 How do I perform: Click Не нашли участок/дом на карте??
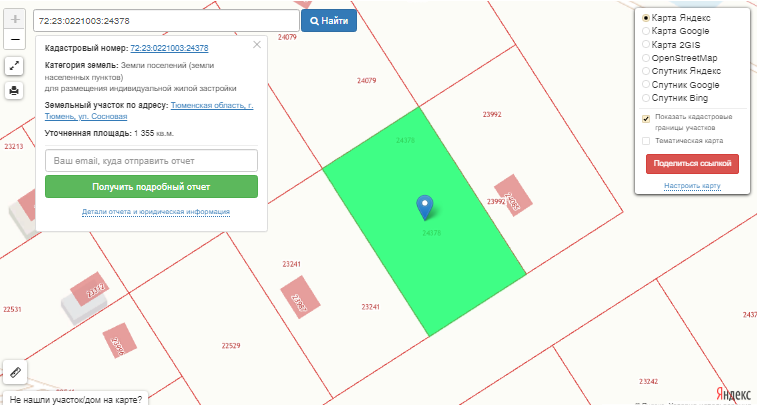pyautogui.click(x=76, y=399)
